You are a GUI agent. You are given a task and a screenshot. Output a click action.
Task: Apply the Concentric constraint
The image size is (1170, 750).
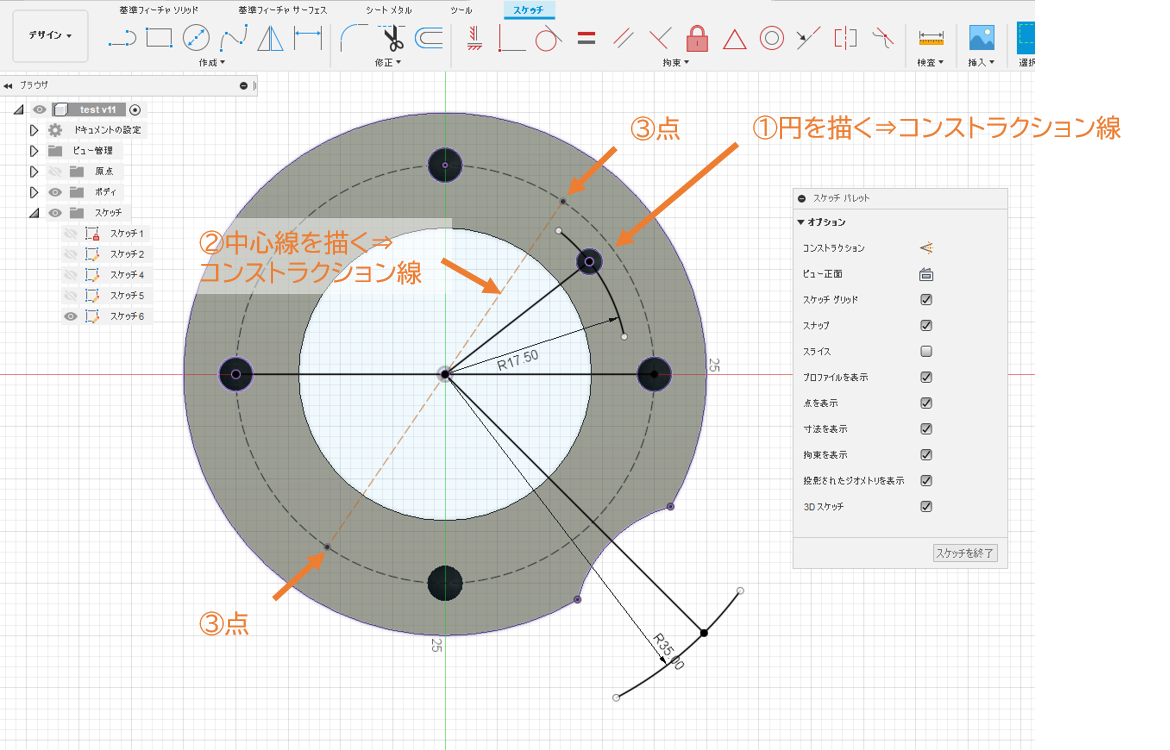[774, 38]
